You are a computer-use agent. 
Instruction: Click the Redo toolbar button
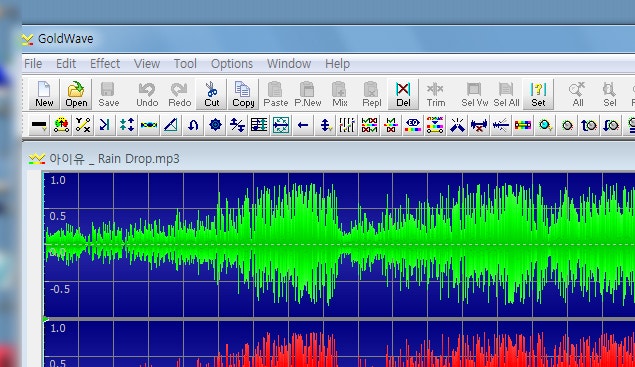[179, 94]
